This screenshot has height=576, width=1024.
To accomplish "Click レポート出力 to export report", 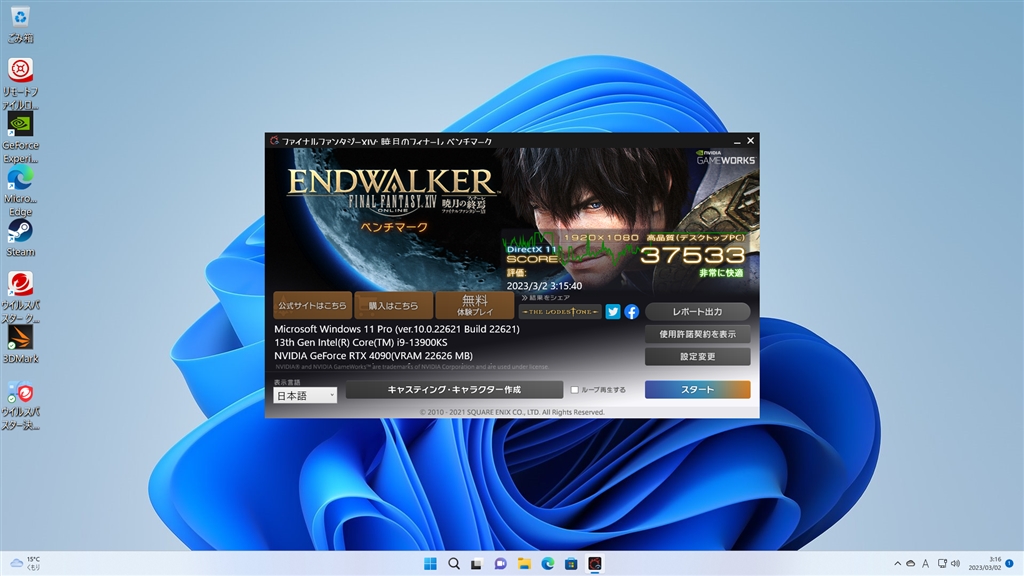I will [x=697, y=312].
